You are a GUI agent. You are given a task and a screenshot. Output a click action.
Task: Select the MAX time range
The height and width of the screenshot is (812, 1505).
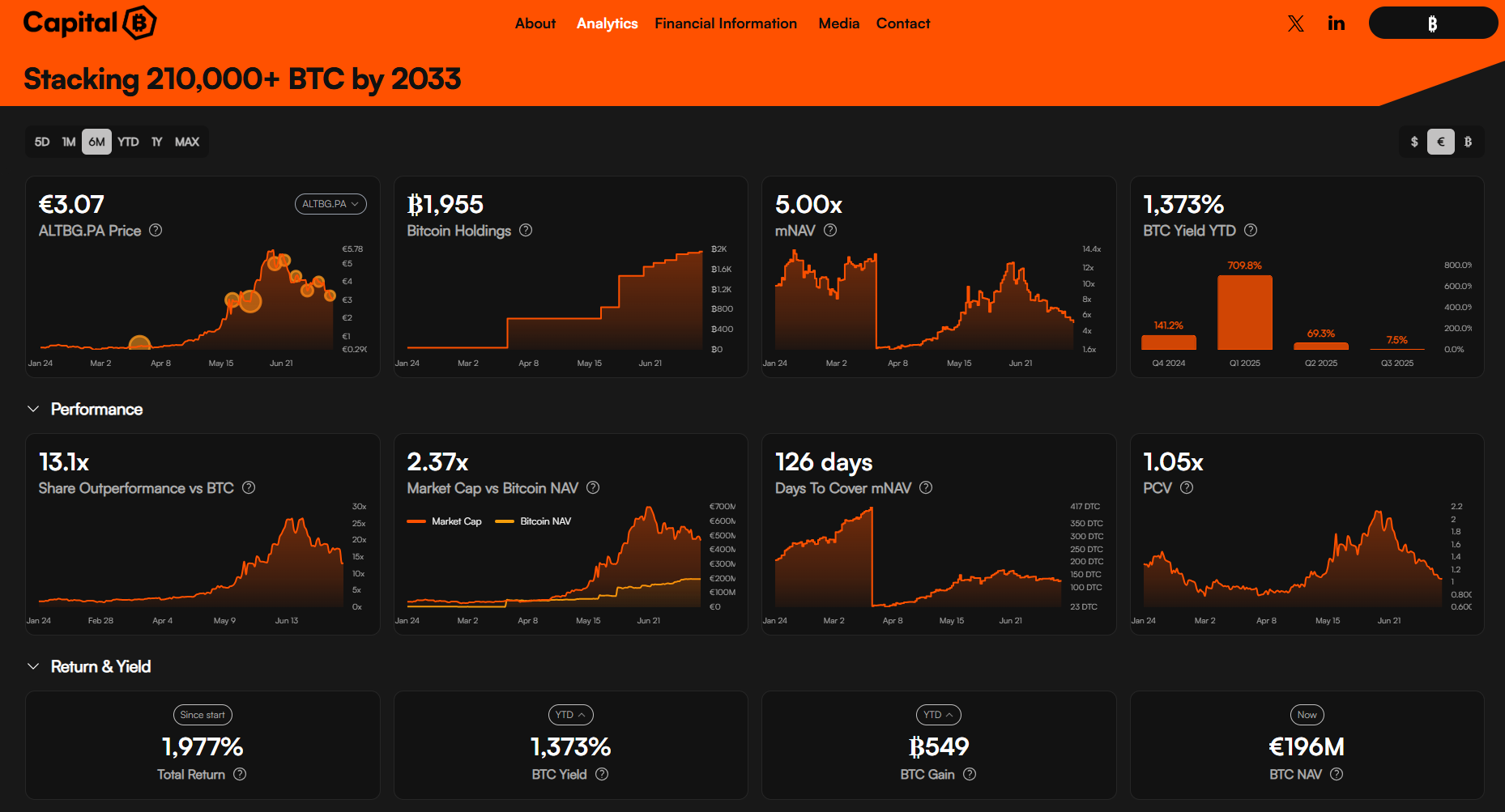[187, 142]
